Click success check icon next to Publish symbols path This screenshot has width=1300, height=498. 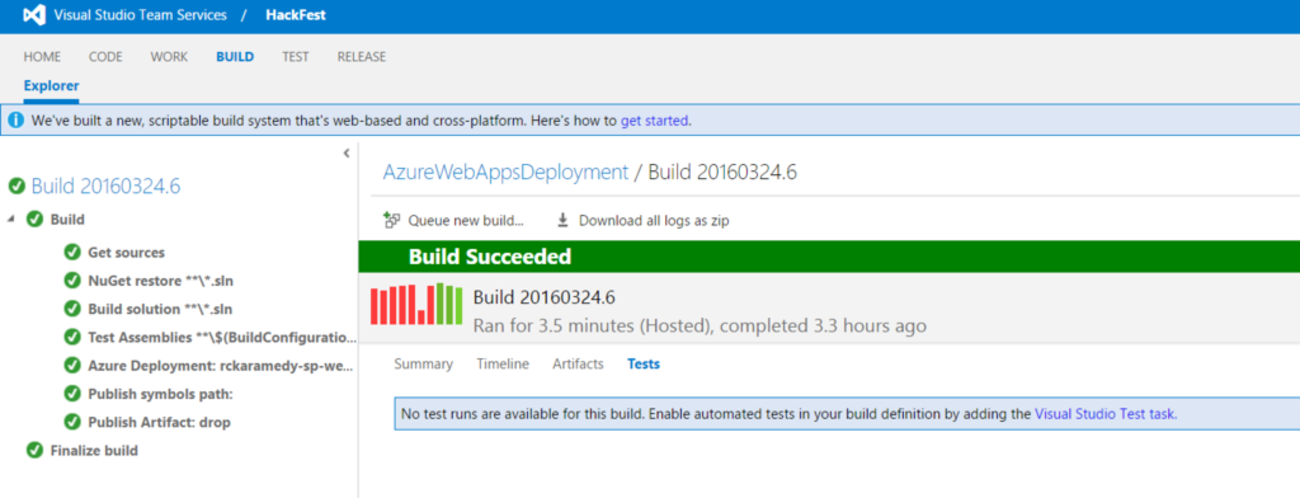click(x=72, y=394)
